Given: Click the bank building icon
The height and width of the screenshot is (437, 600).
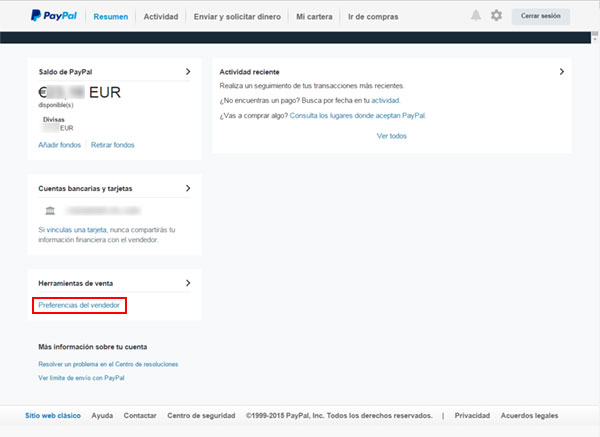Looking at the screenshot, I should click(50, 210).
